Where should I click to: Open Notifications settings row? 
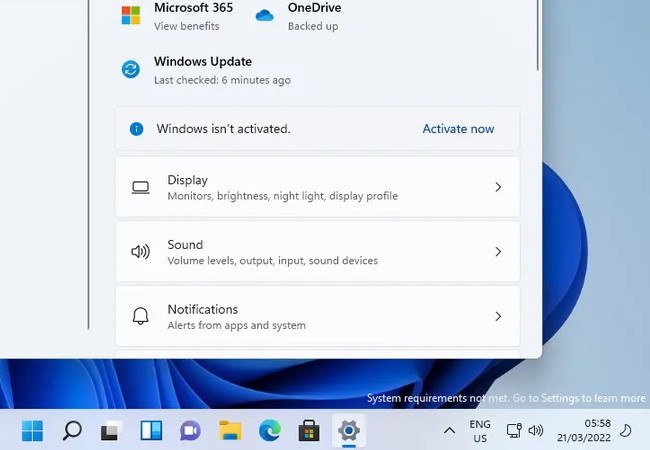pyautogui.click(x=317, y=316)
